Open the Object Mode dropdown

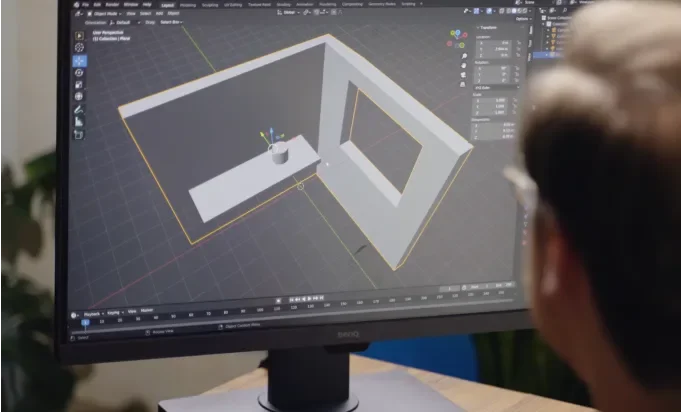coord(105,14)
